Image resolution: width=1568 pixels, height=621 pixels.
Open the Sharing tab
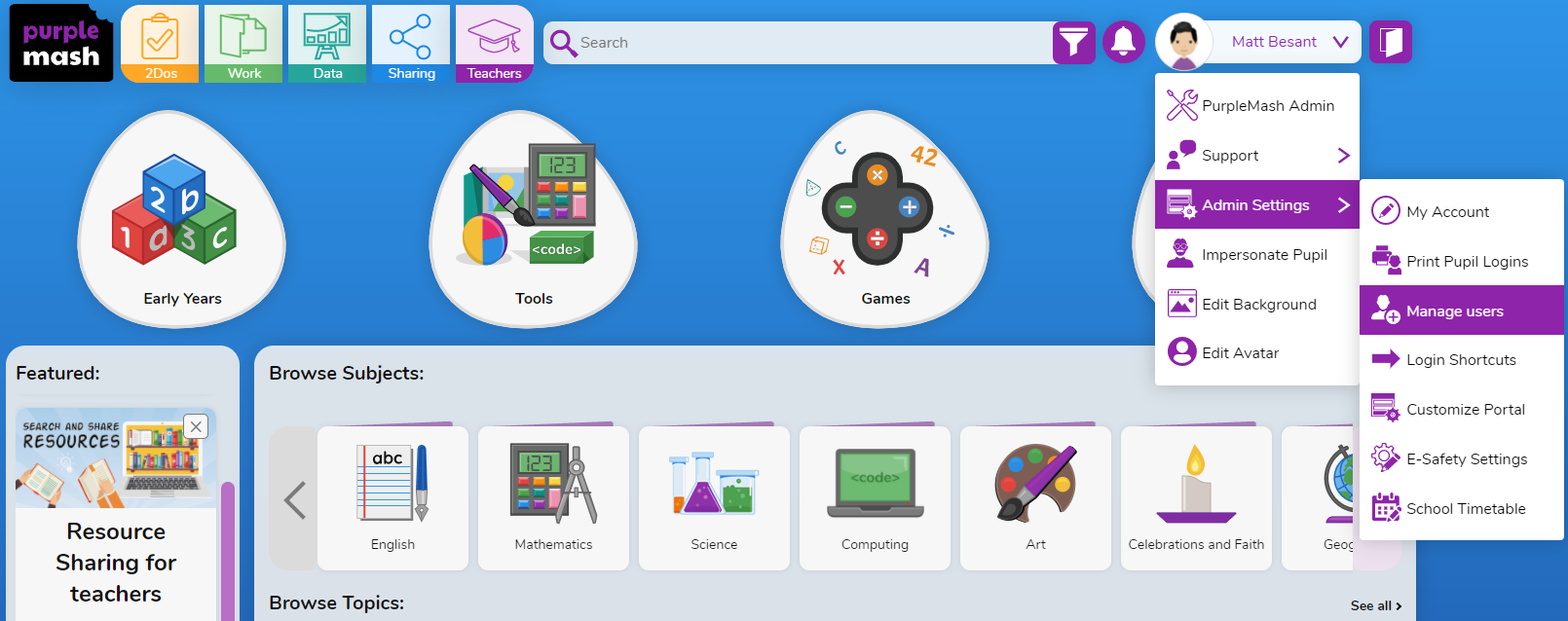pyautogui.click(x=411, y=44)
